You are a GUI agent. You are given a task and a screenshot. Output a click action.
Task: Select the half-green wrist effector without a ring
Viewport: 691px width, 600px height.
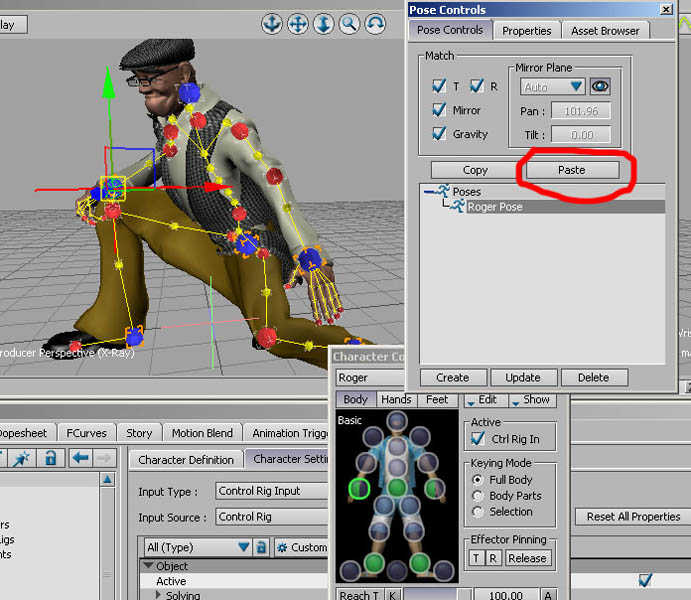click(x=435, y=489)
